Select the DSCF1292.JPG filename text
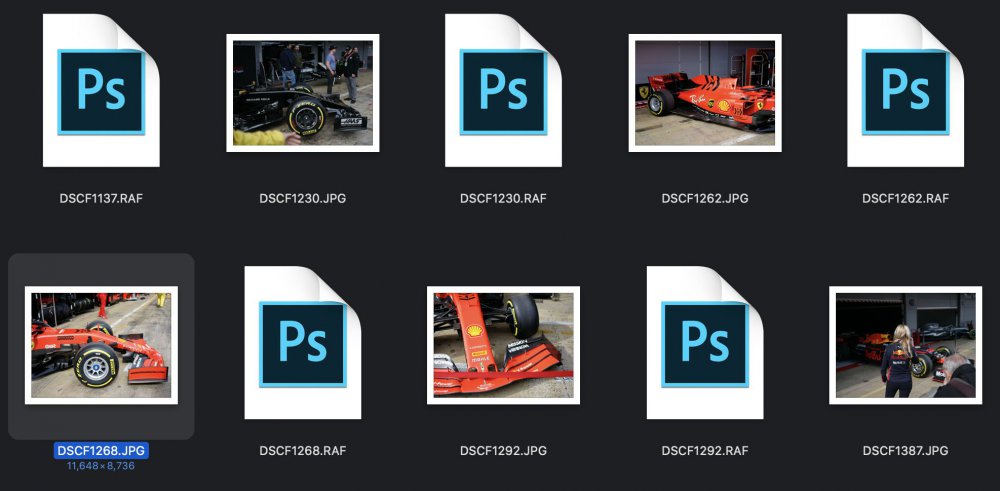The height and width of the screenshot is (491, 1000). tap(503, 451)
